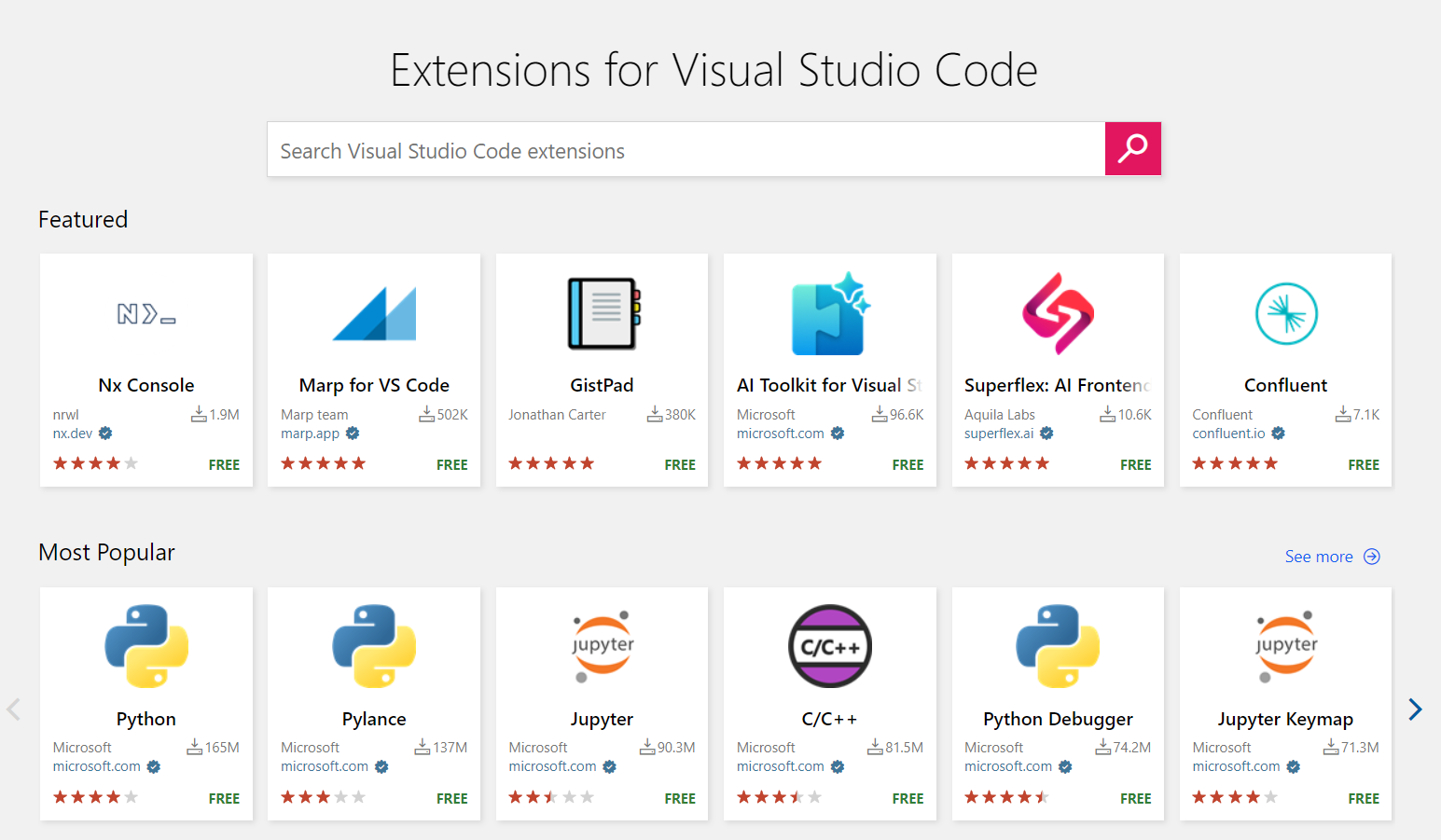
Task: Open the C/C++ extension logo
Action: (x=830, y=646)
